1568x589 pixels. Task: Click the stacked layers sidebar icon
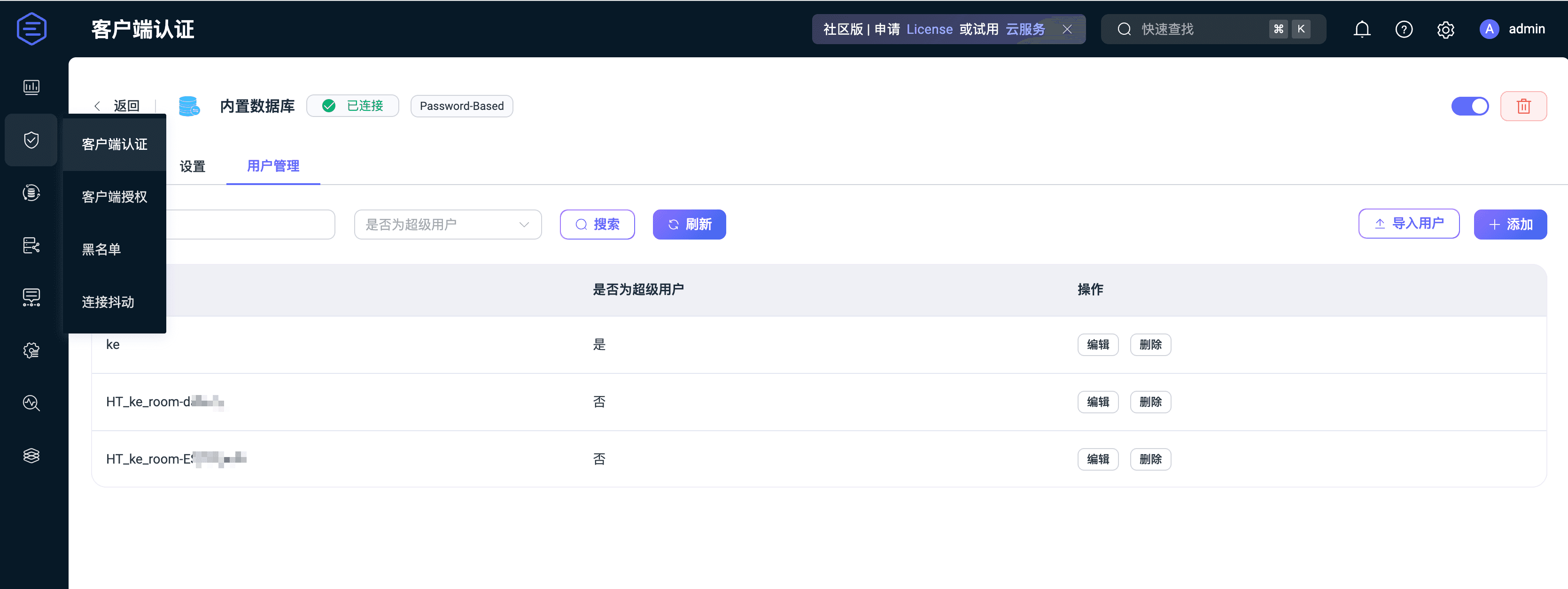click(x=31, y=456)
